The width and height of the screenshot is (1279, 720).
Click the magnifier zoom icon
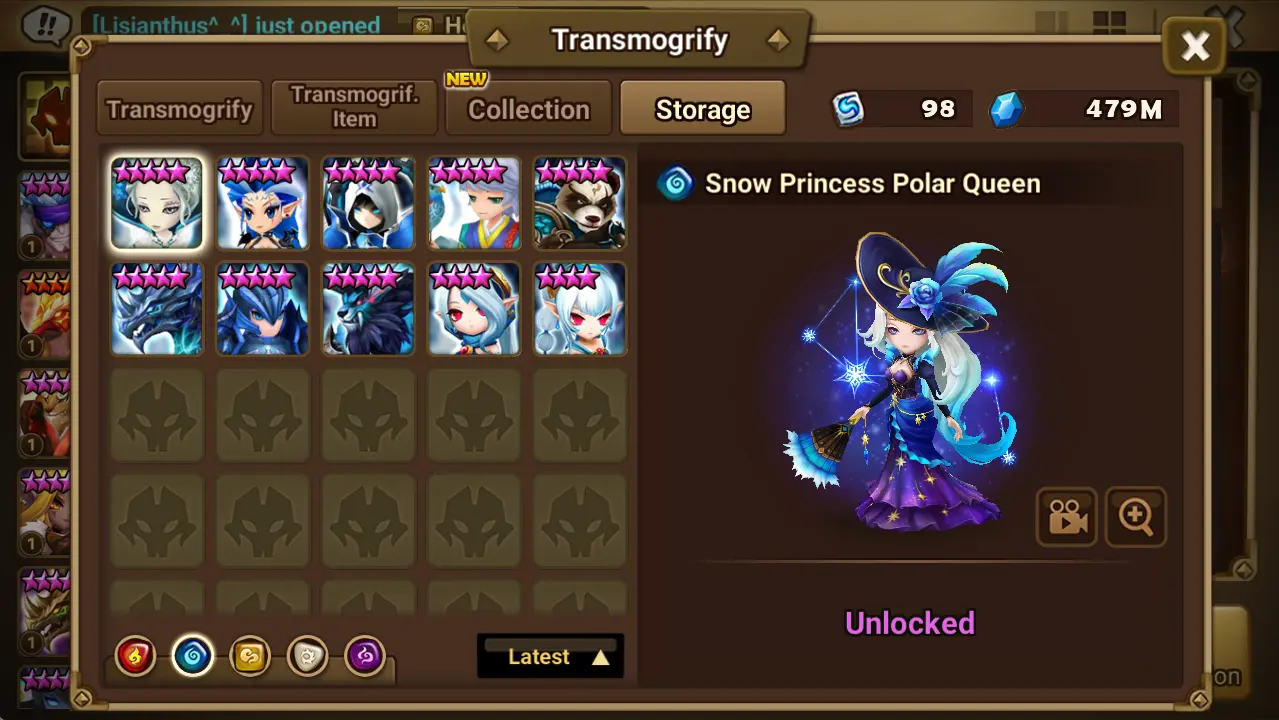1136,516
